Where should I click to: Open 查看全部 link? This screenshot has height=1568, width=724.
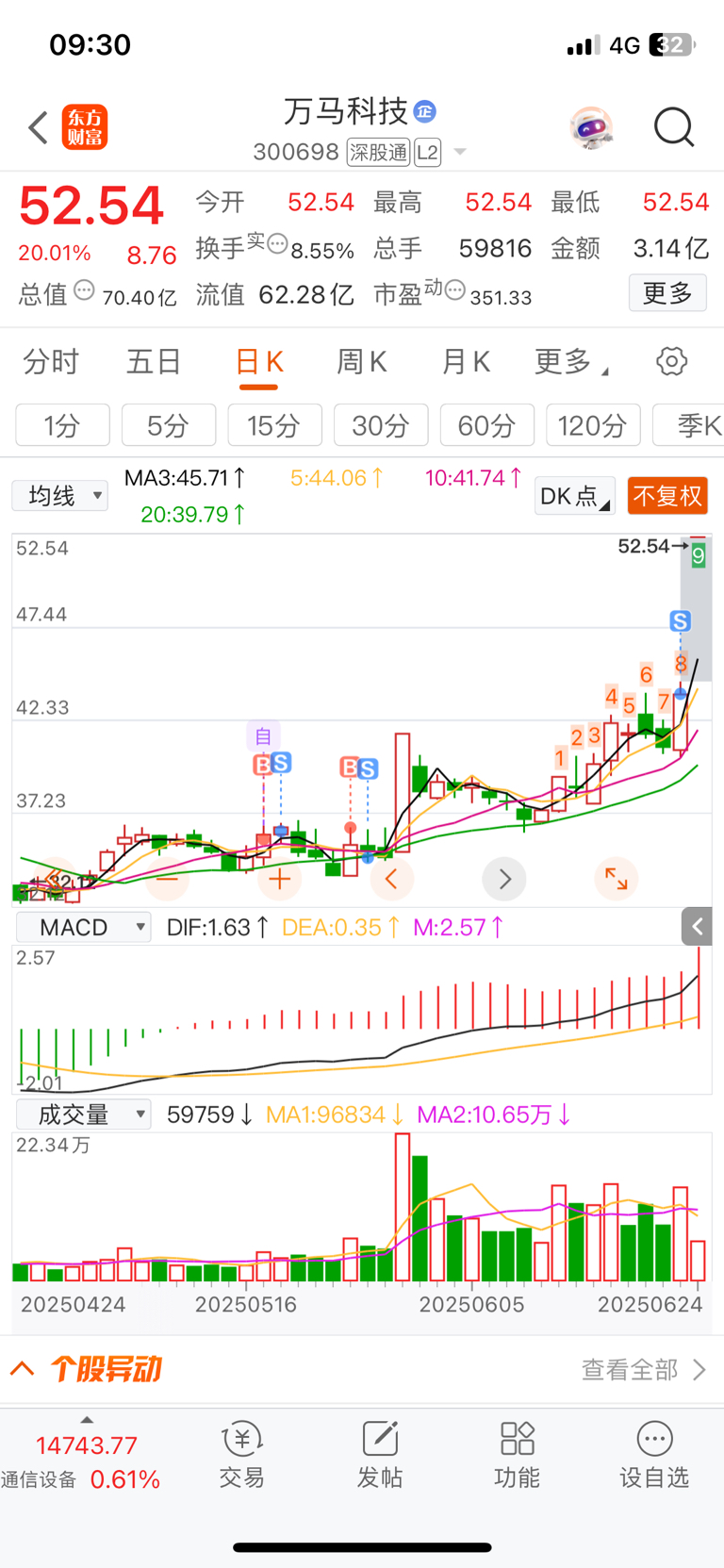(x=644, y=1369)
